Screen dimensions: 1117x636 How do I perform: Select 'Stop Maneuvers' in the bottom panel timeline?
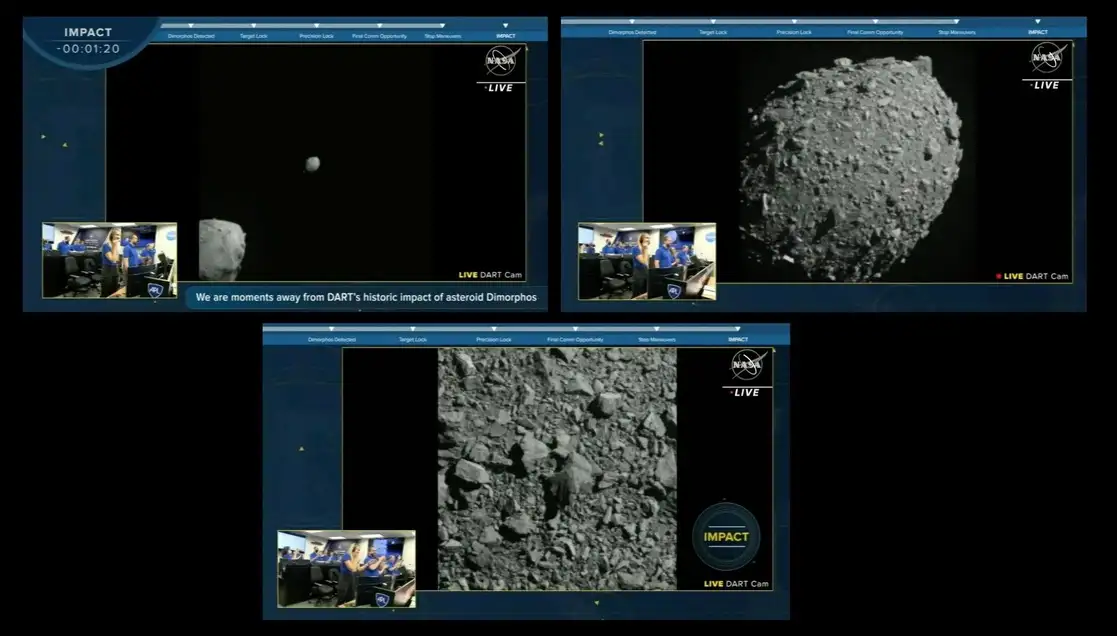(650, 340)
